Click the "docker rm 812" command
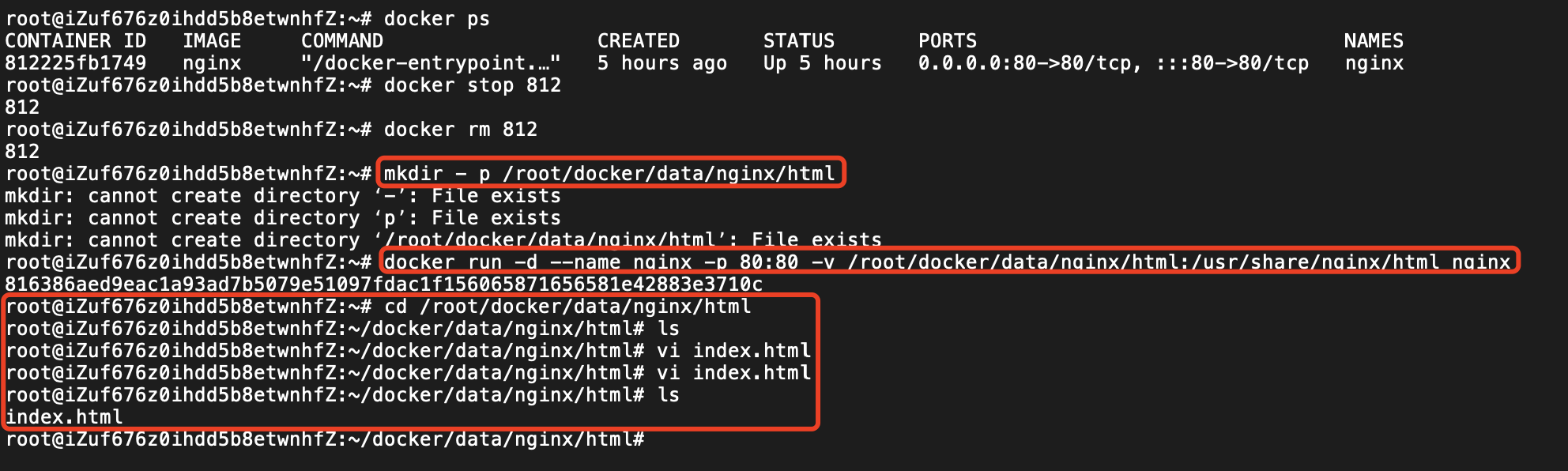Image resolution: width=1568 pixels, height=471 pixels. click(460, 130)
